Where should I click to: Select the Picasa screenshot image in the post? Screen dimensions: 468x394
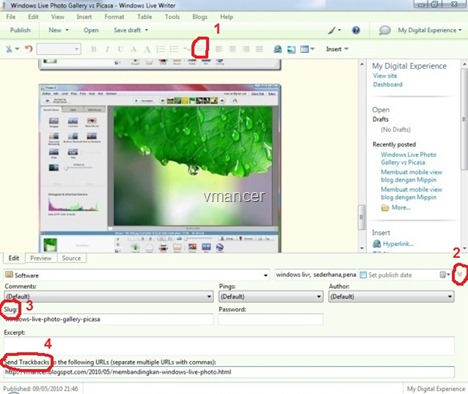click(x=160, y=168)
